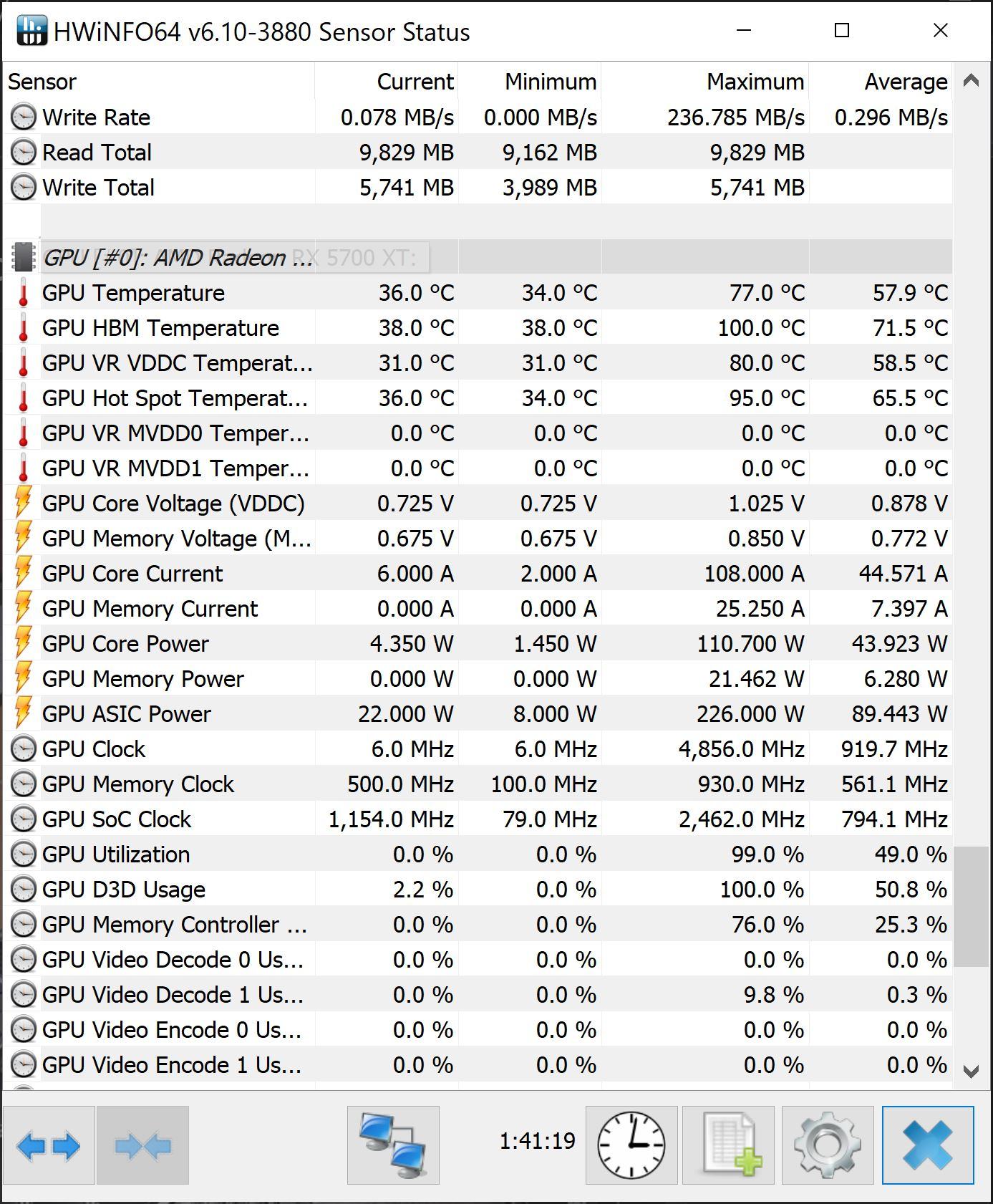Click the blue X close sensors button
The height and width of the screenshot is (1204, 993).
pos(927,1145)
